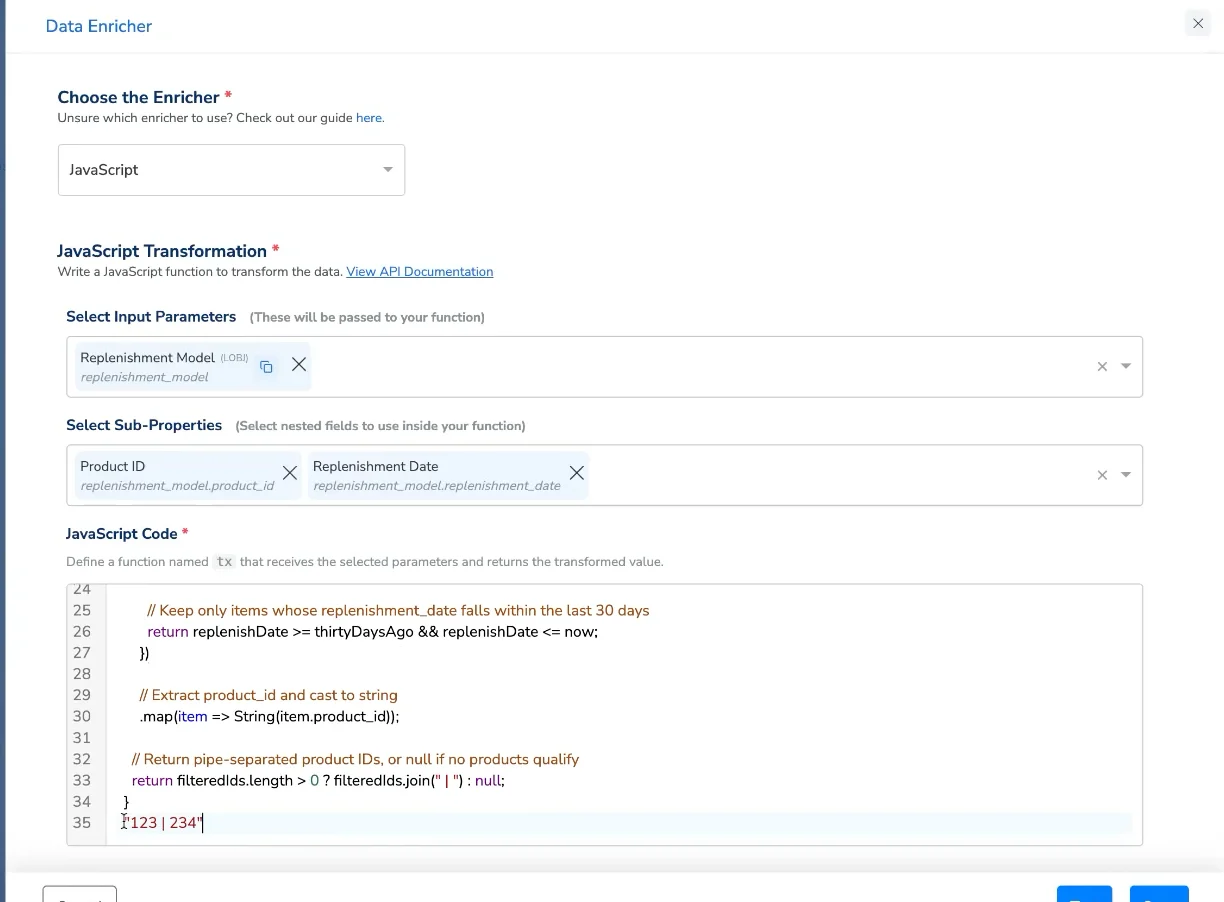Click the comment on line 29
The image size is (1224, 902).
pos(268,695)
